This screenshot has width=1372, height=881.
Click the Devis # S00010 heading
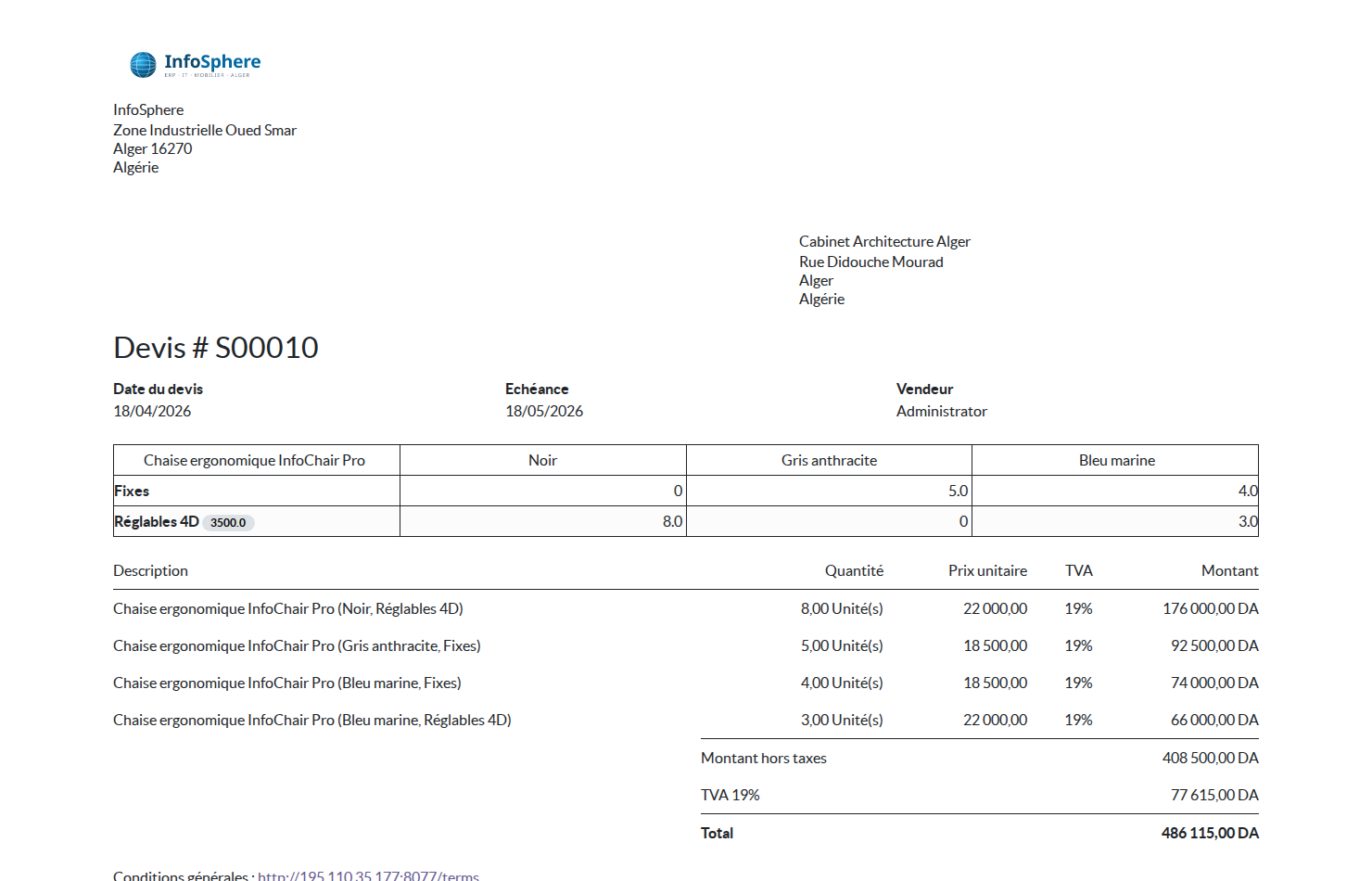[x=215, y=348]
